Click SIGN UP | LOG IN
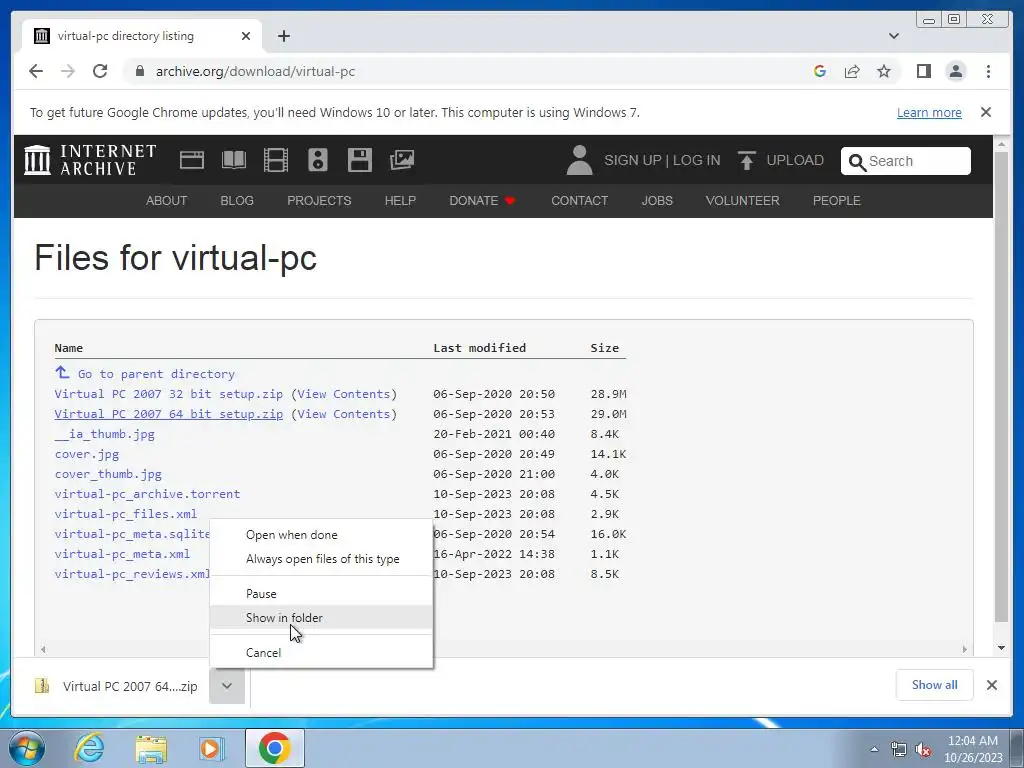The height and width of the screenshot is (768, 1024). tap(662, 161)
